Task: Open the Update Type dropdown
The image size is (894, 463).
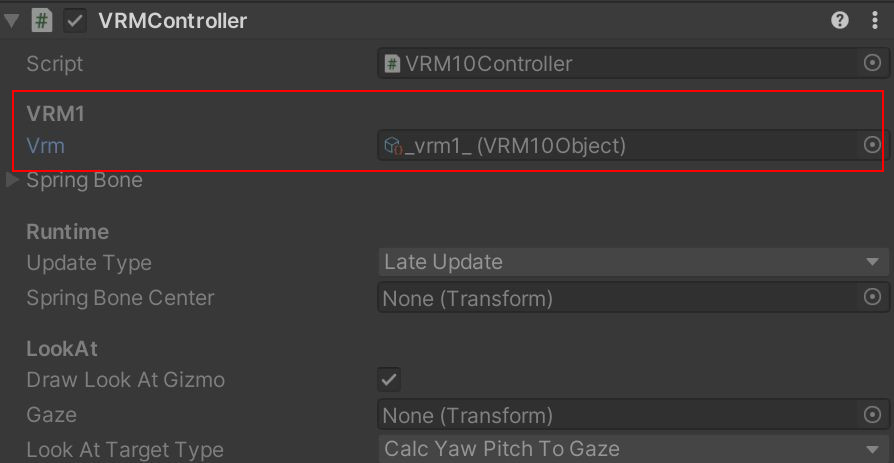Action: point(633,262)
